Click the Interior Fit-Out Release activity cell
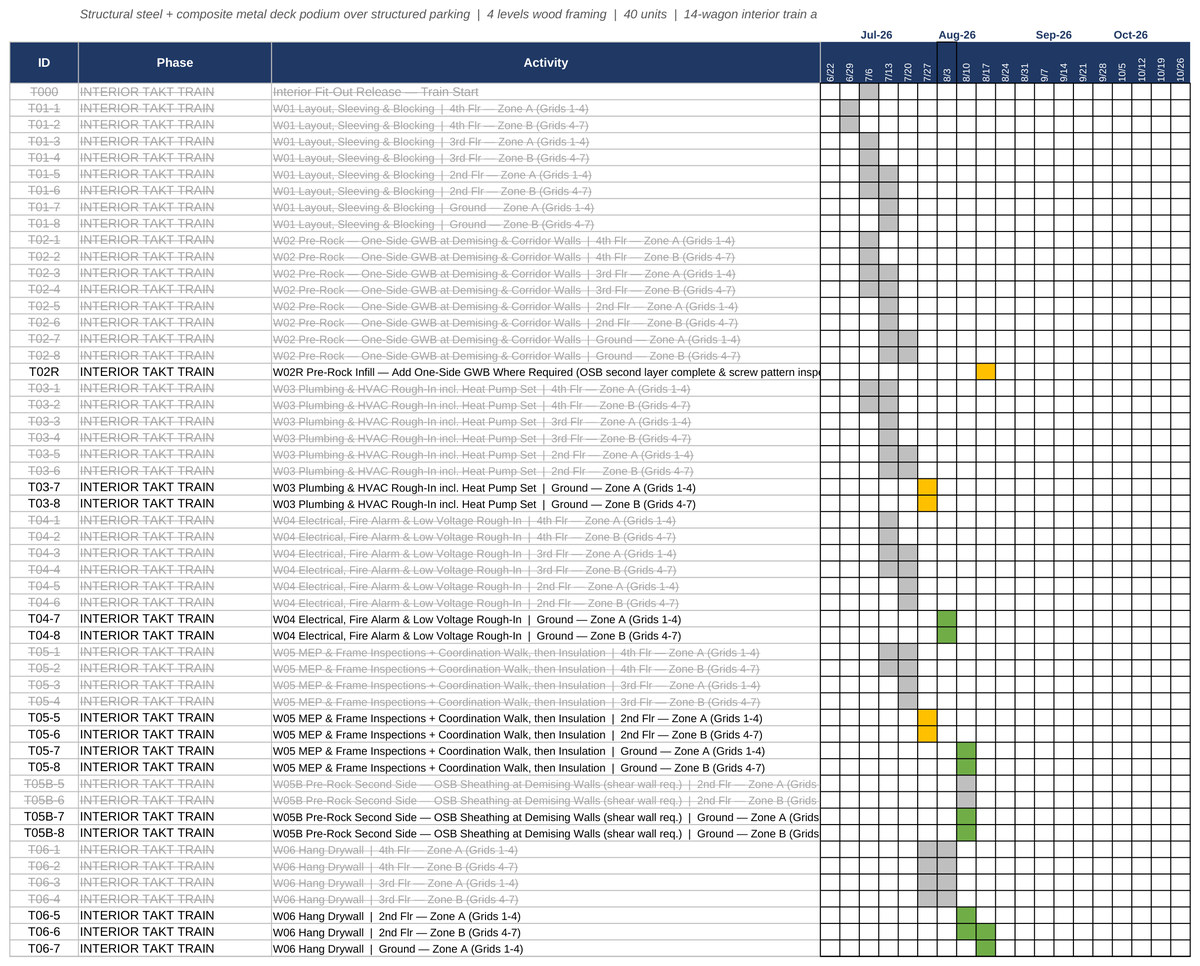The image size is (1200, 966). tap(546, 91)
